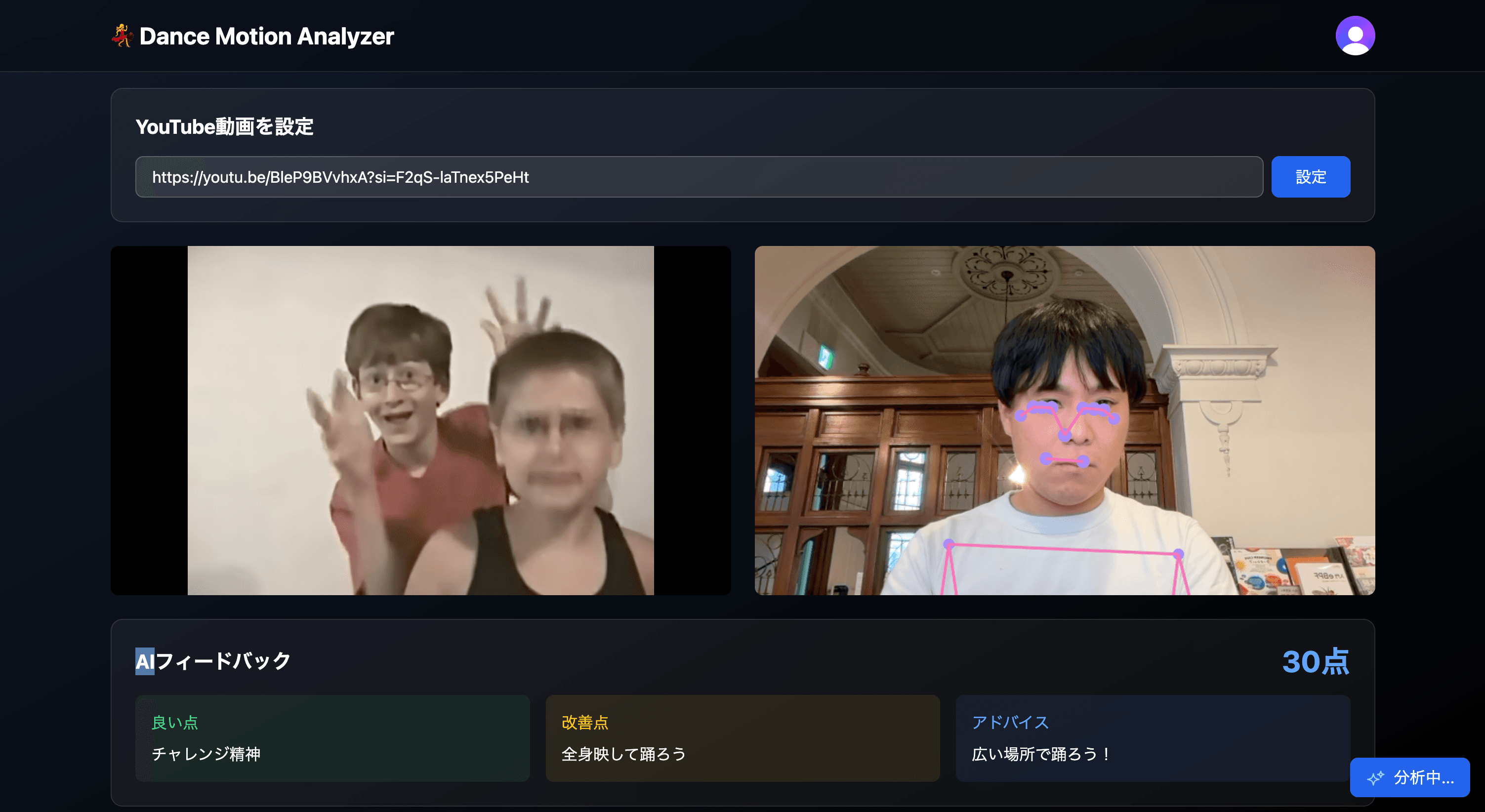Click the アドバイス label
The image size is (1485, 812).
[1010, 722]
